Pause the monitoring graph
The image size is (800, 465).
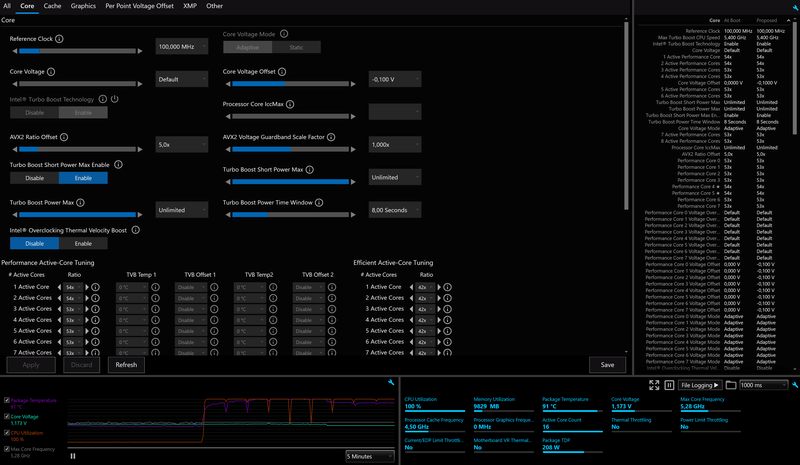tap(73, 456)
